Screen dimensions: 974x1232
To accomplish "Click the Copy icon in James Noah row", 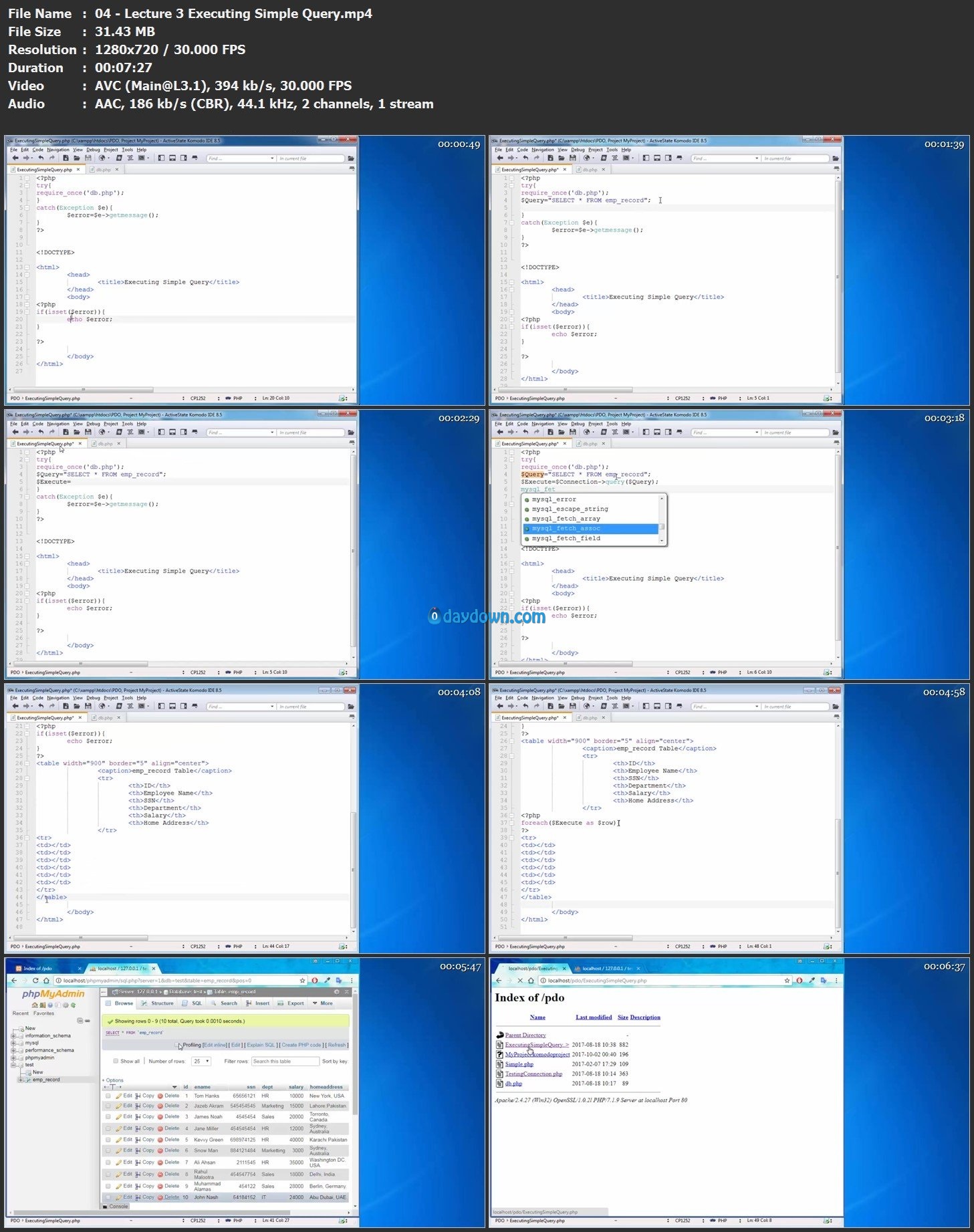I will 139,1116.
